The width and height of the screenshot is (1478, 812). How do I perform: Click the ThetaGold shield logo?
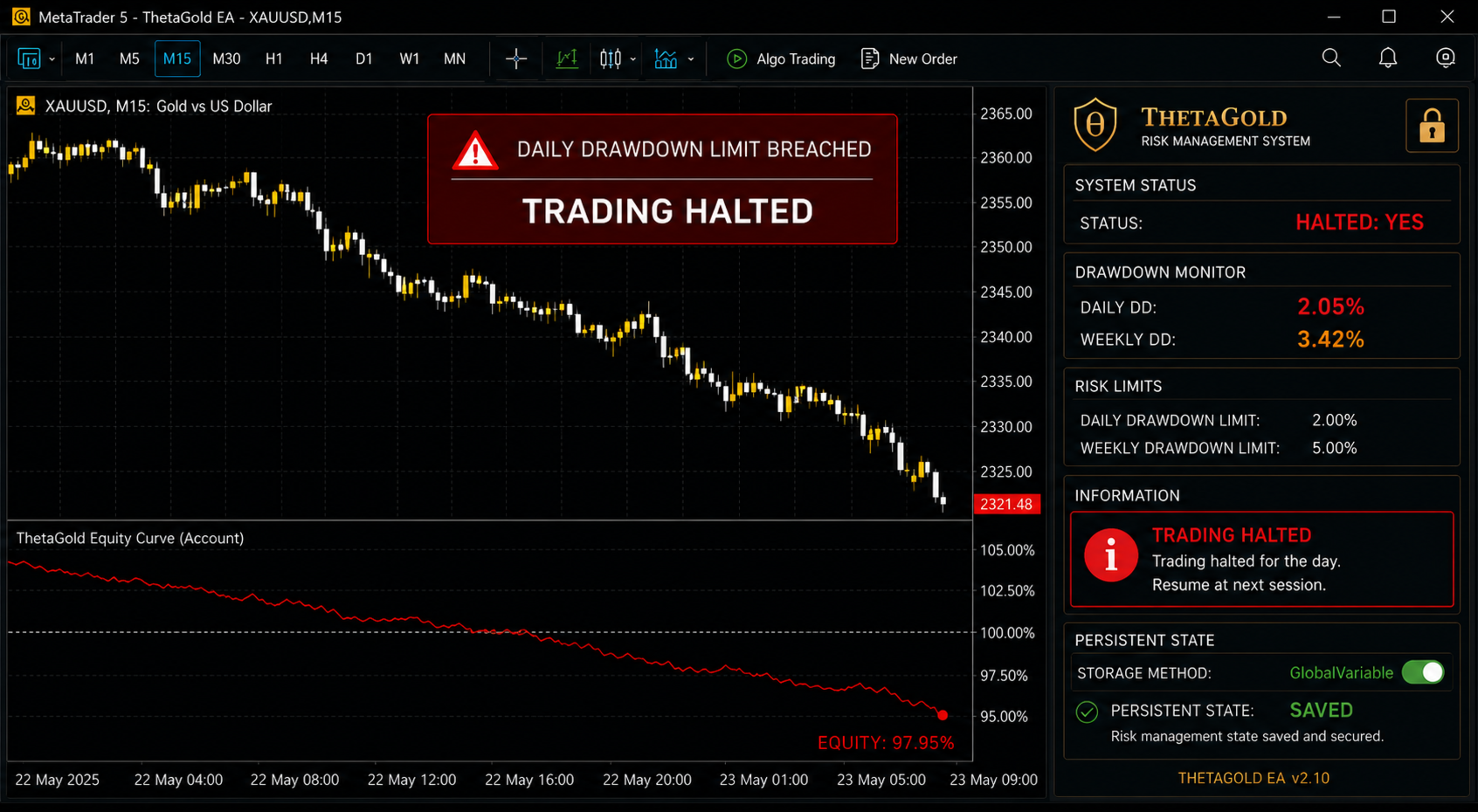click(x=1095, y=125)
